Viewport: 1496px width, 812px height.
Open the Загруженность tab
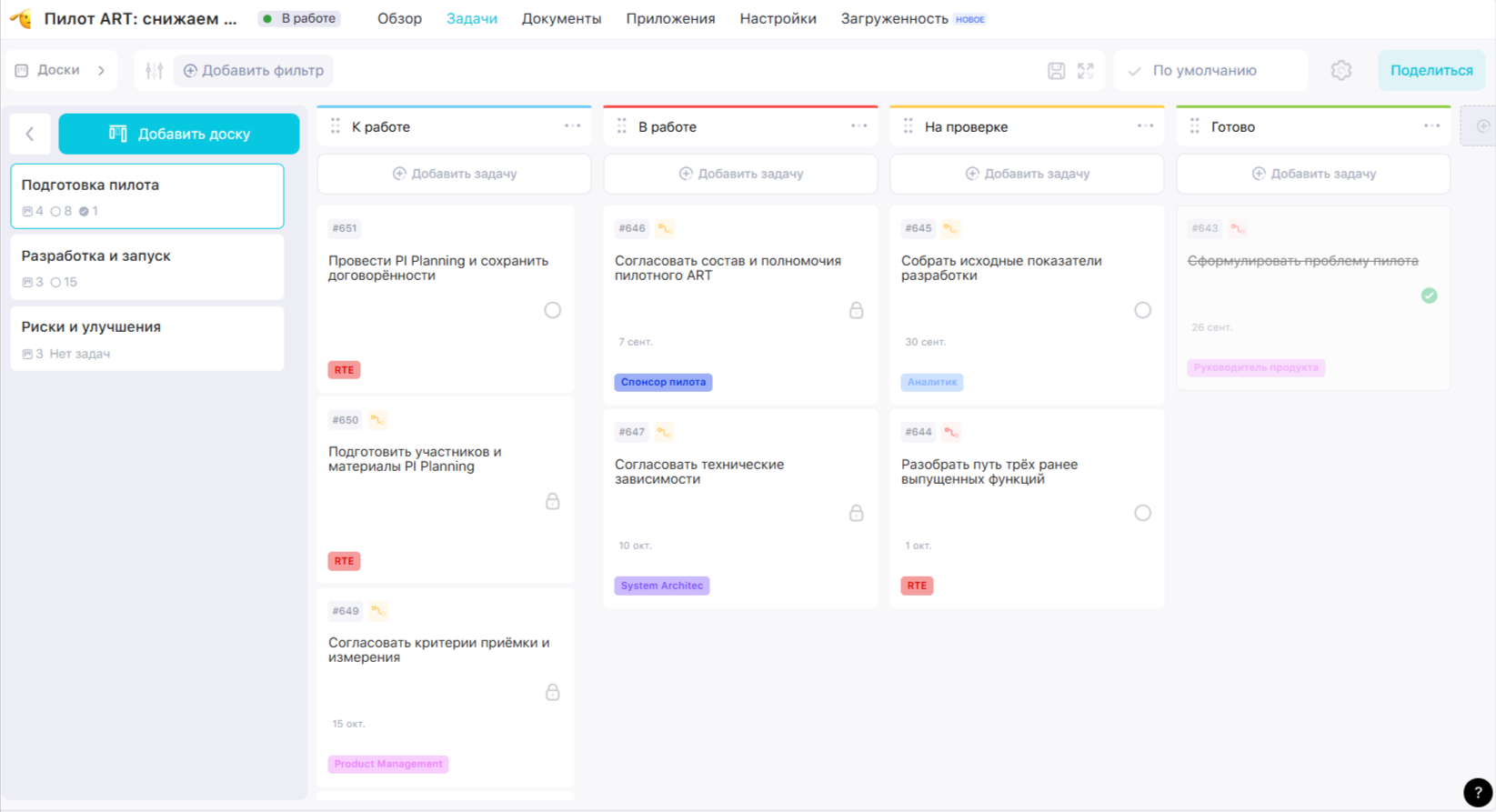pyautogui.click(x=894, y=18)
